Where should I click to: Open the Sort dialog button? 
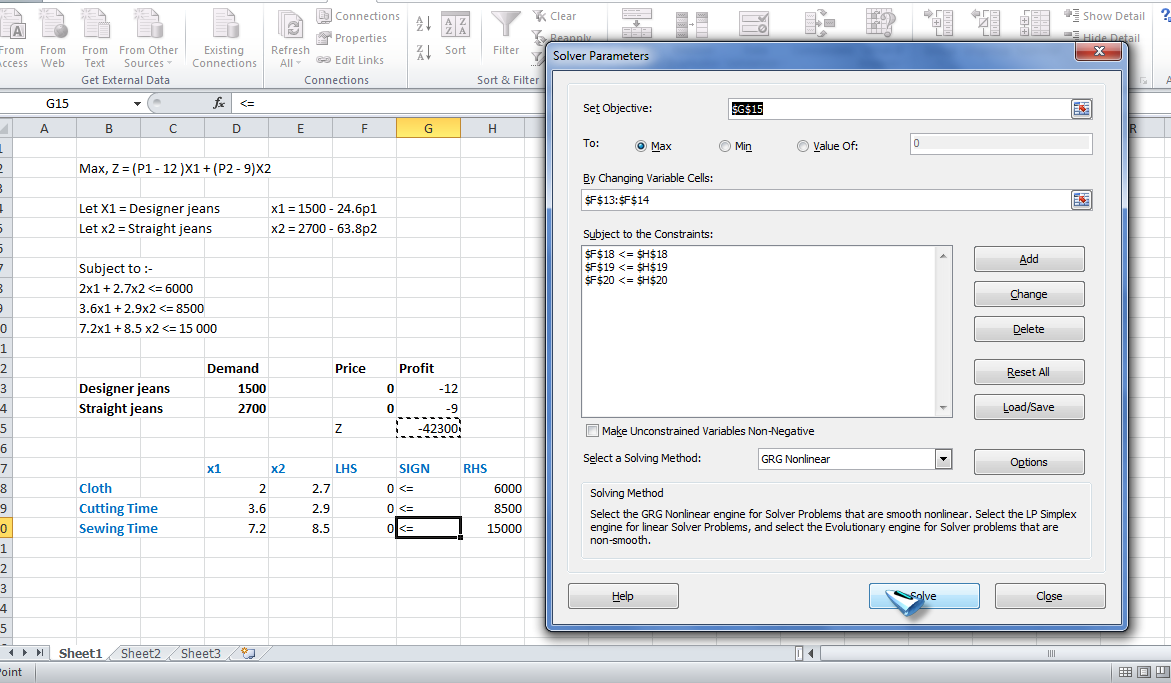[455, 35]
